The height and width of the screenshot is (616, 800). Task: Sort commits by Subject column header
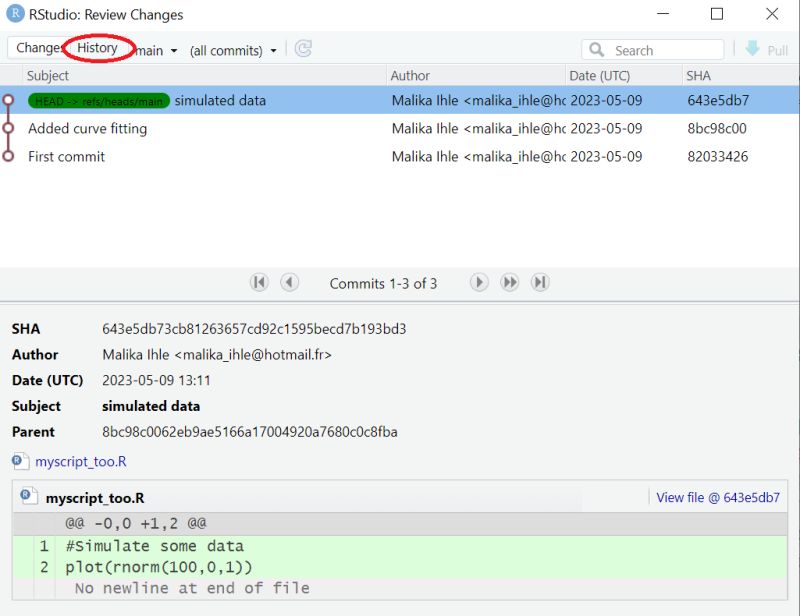click(x=204, y=76)
